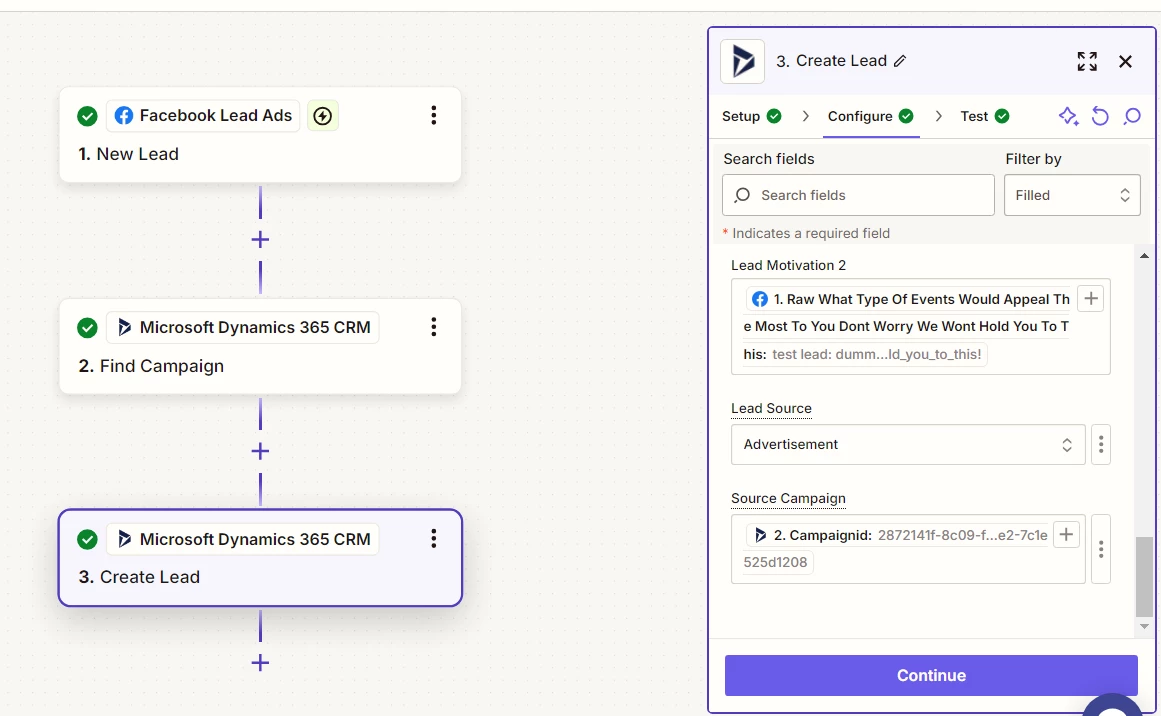The width and height of the screenshot is (1161, 716).
Task: Rename step using the pencil edit icon
Action: click(x=900, y=61)
